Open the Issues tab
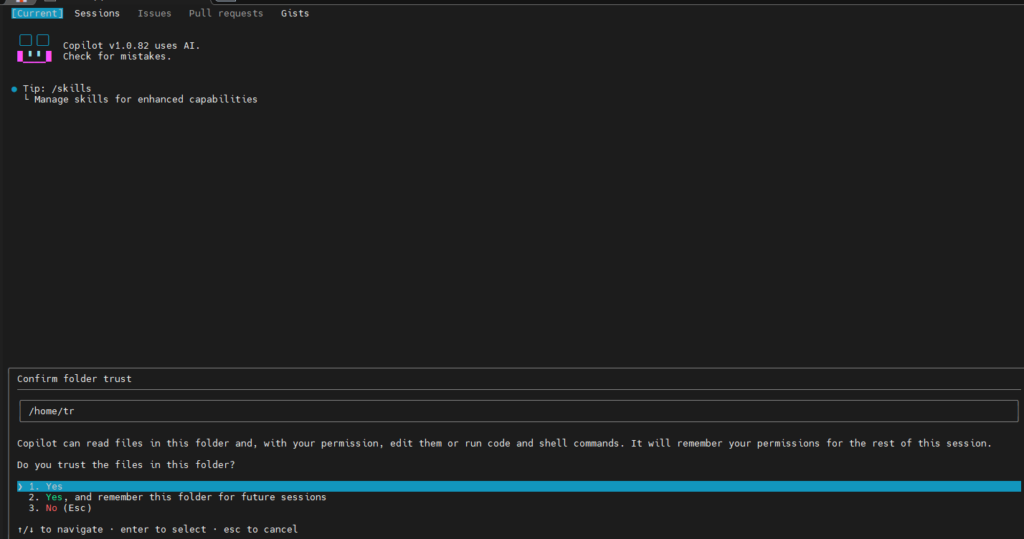1024x539 pixels. click(154, 13)
